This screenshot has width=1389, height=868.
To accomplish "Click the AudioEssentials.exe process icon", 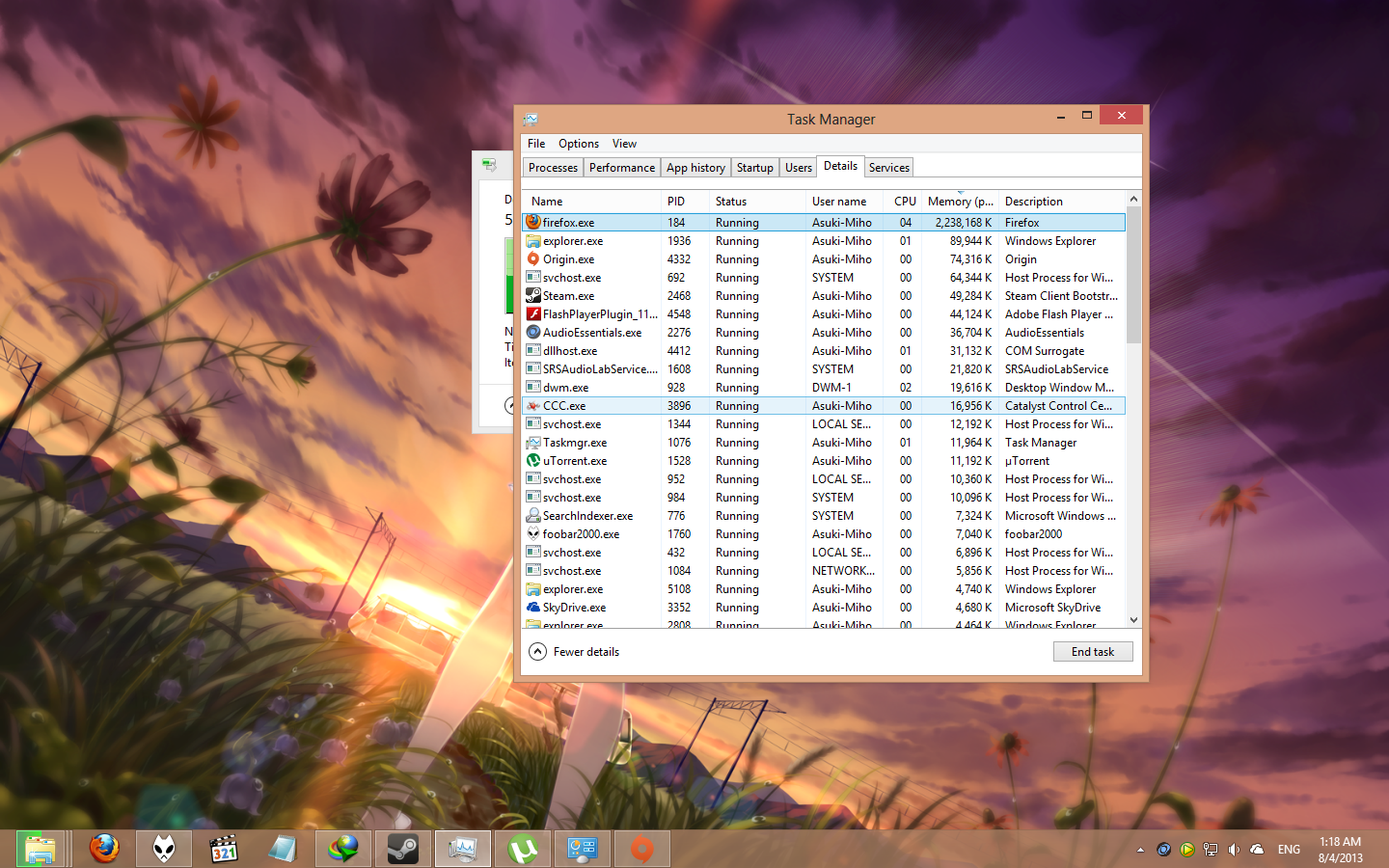I will point(533,332).
